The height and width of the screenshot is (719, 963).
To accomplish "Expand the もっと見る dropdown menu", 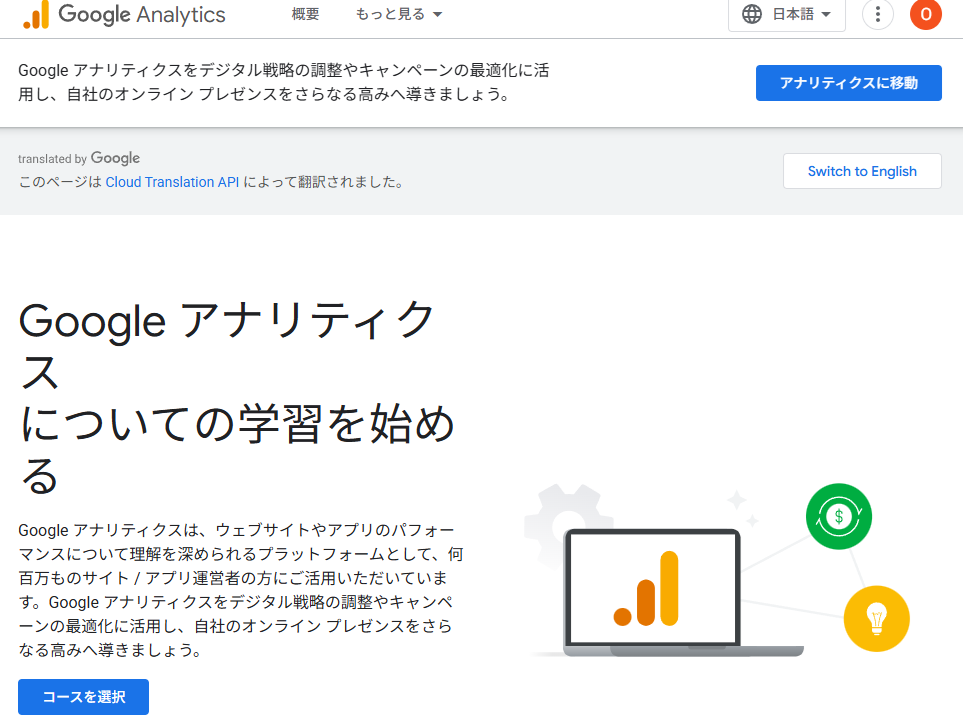I will (x=399, y=14).
